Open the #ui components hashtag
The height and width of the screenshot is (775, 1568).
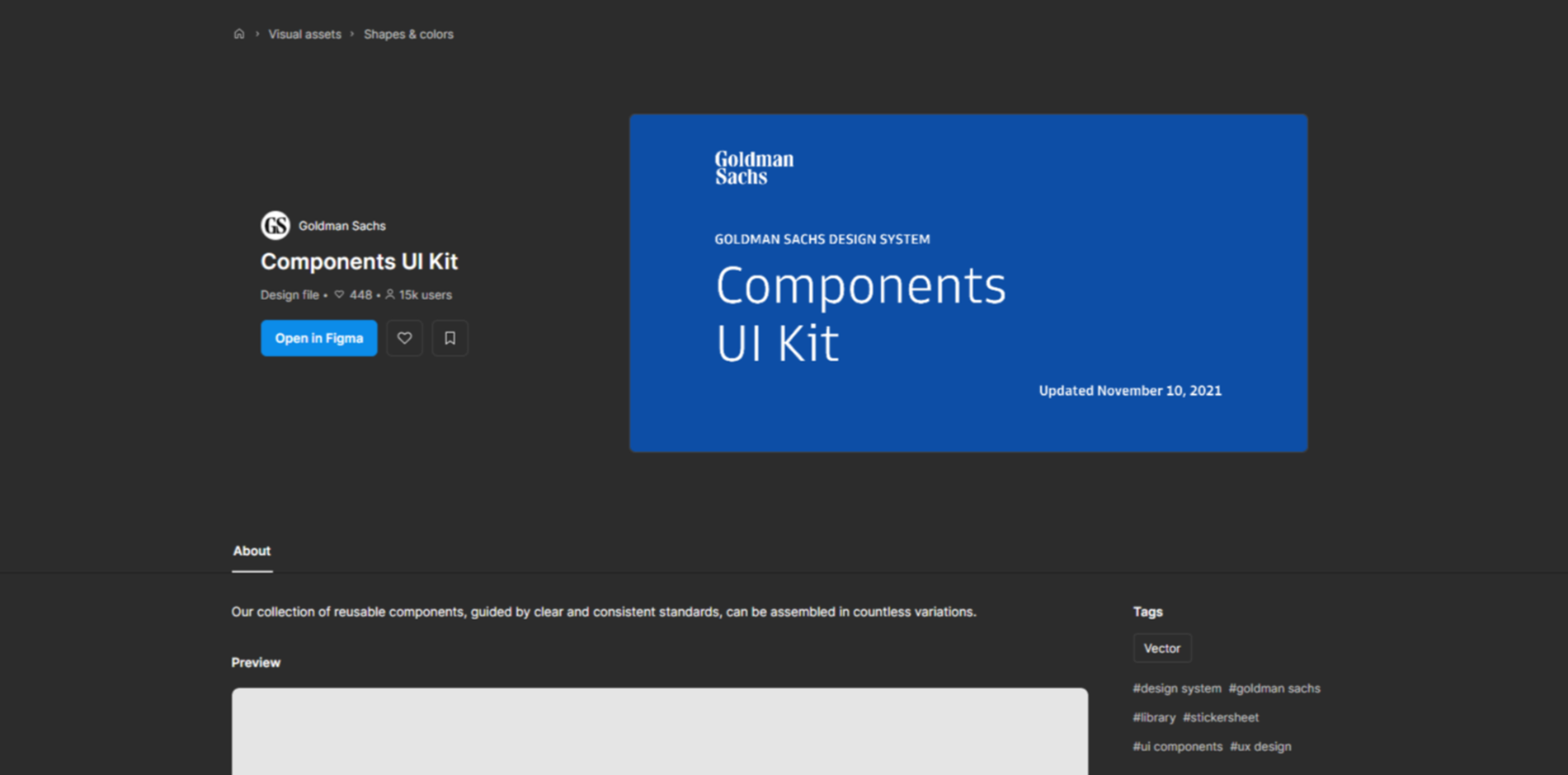click(1178, 746)
